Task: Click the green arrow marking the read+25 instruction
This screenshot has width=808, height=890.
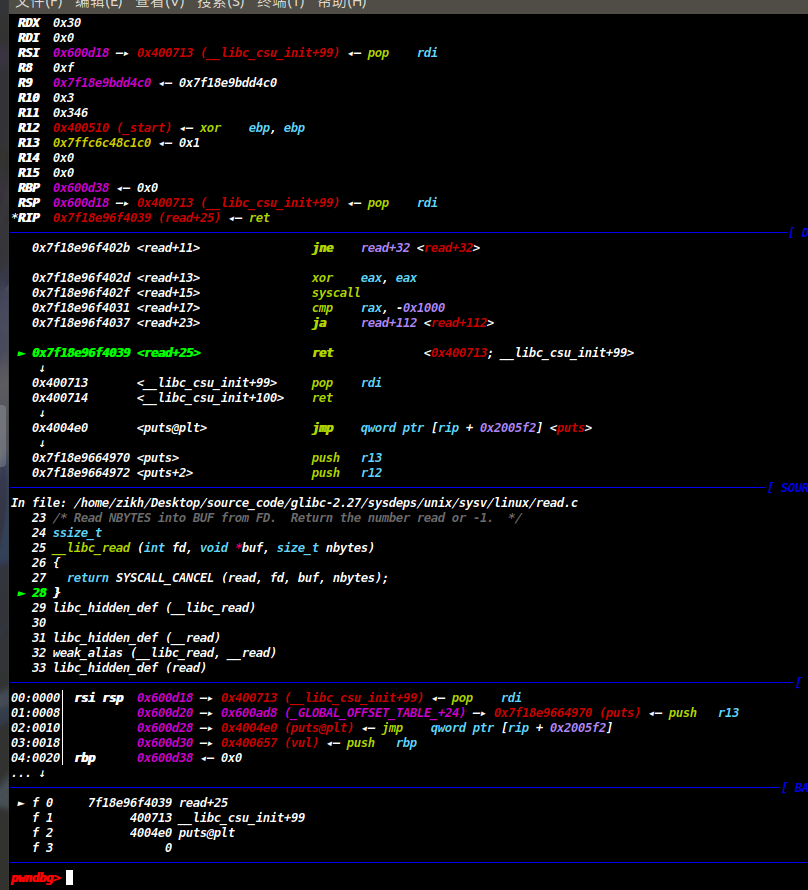Action: [x=21, y=353]
